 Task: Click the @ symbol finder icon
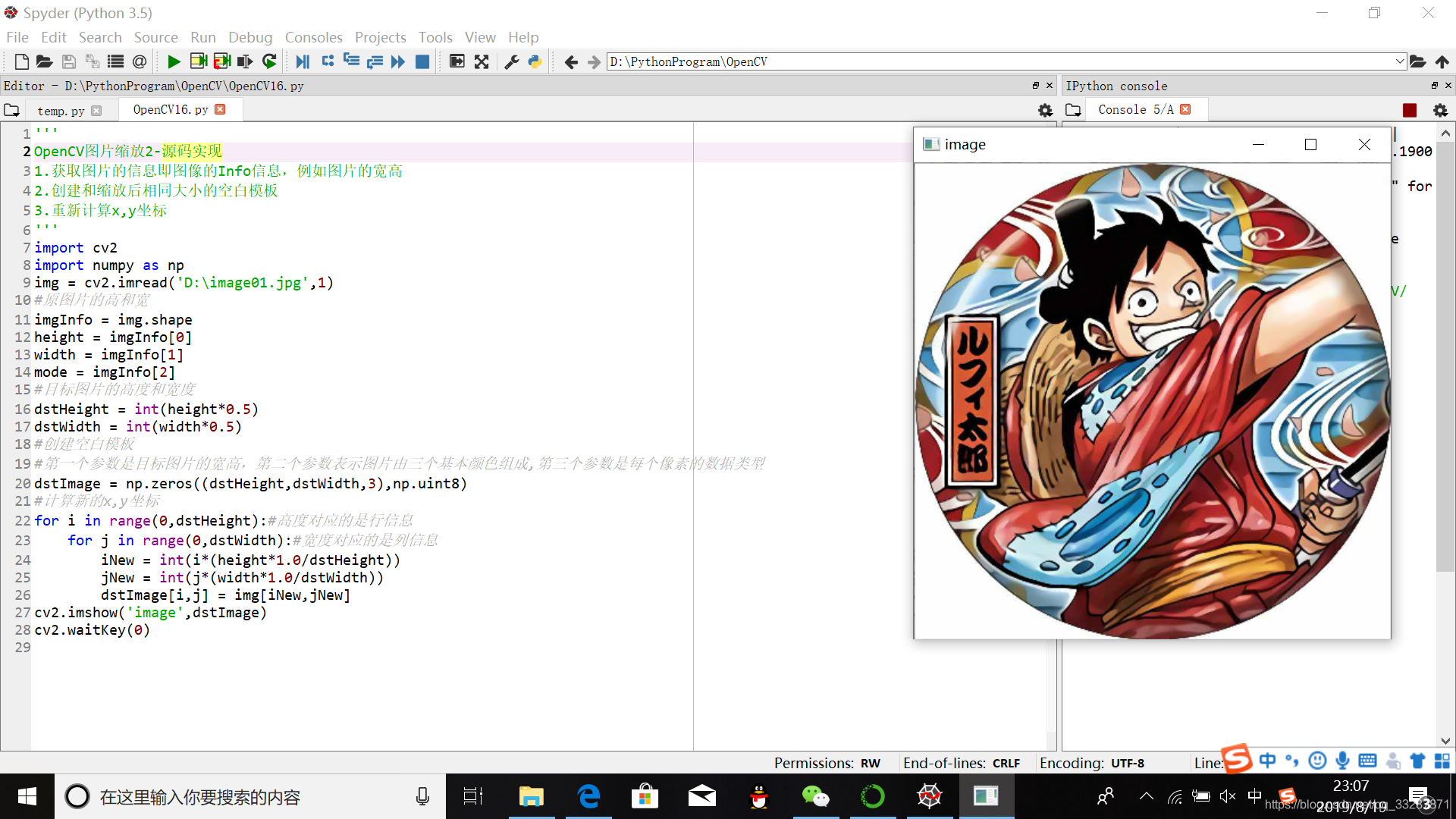click(140, 61)
